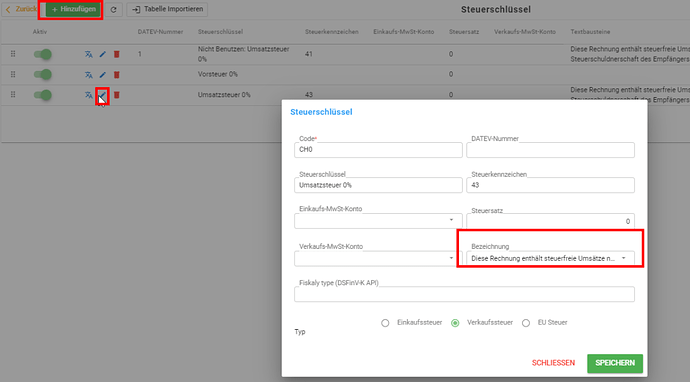Edit the Nicht Benutzen row with the pencil icon
Viewport: 690px width, 382px height.
point(103,54)
